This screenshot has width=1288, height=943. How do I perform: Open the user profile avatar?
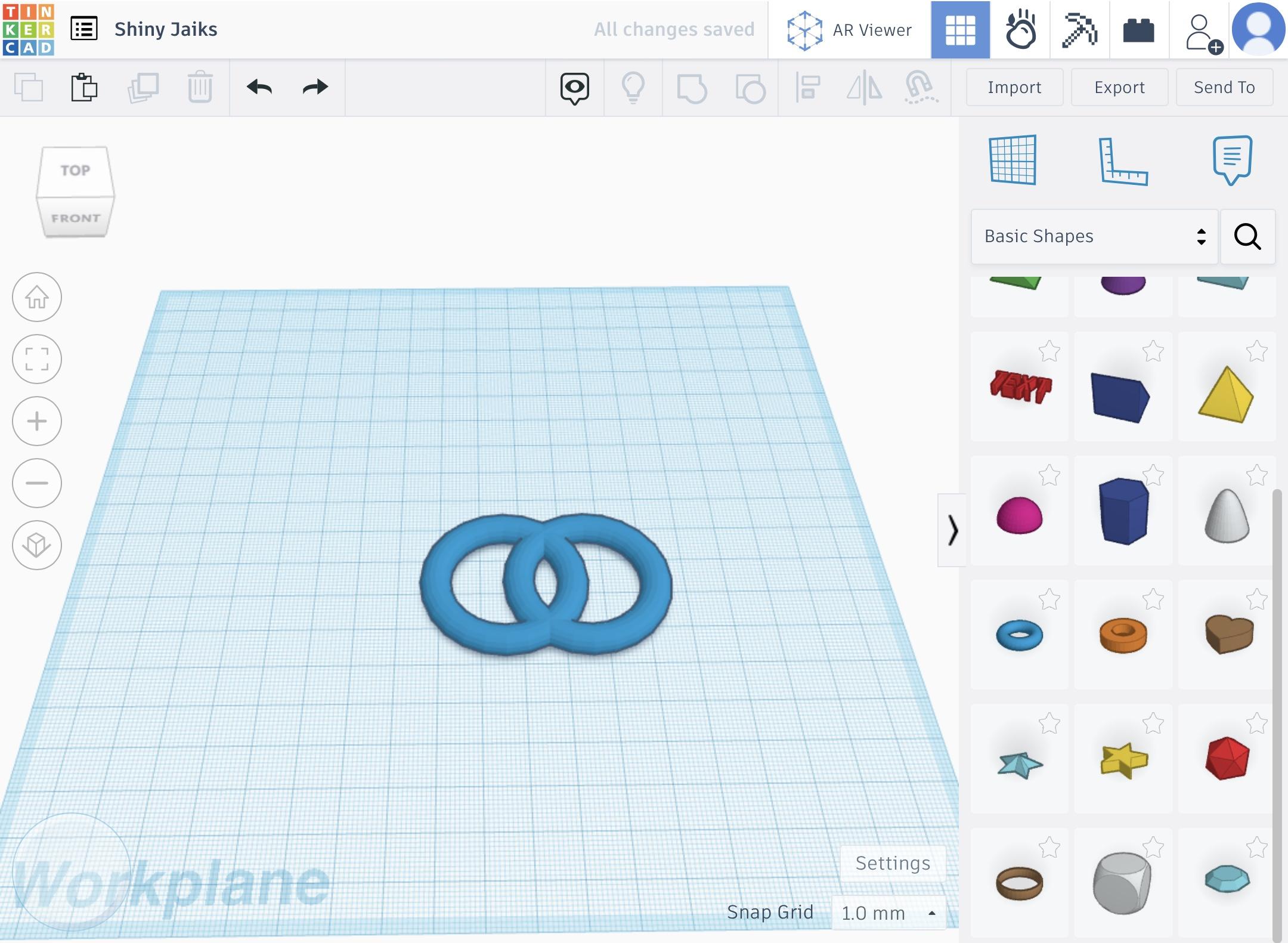point(1258,29)
